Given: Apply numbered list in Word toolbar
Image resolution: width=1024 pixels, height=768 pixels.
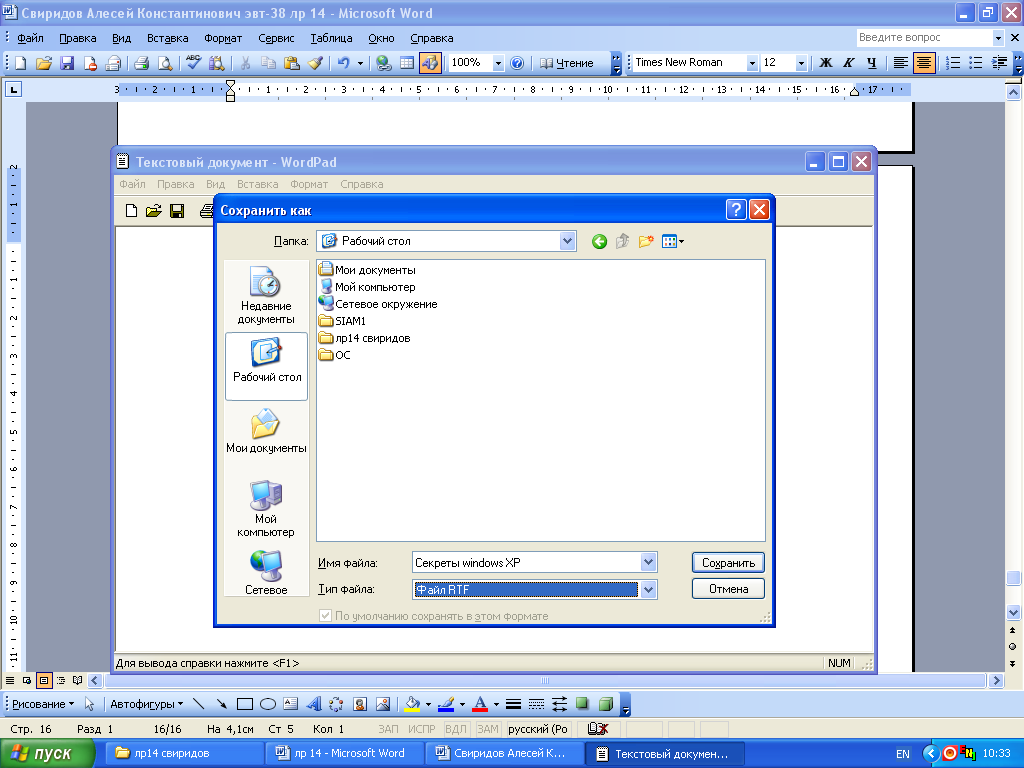Looking at the screenshot, I should tap(953, 63).
